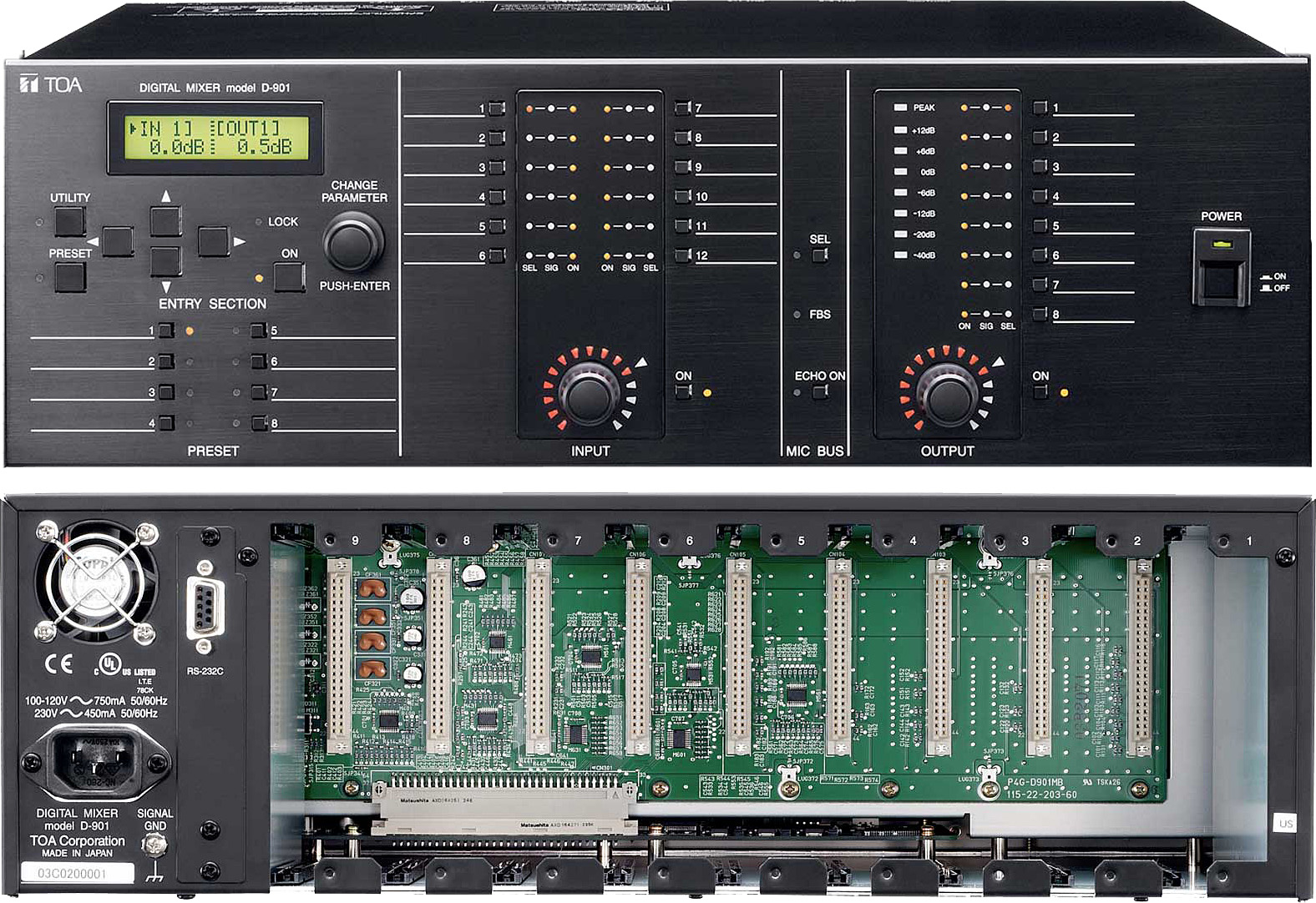Select input channel 9 button

[x=683, y=167]
